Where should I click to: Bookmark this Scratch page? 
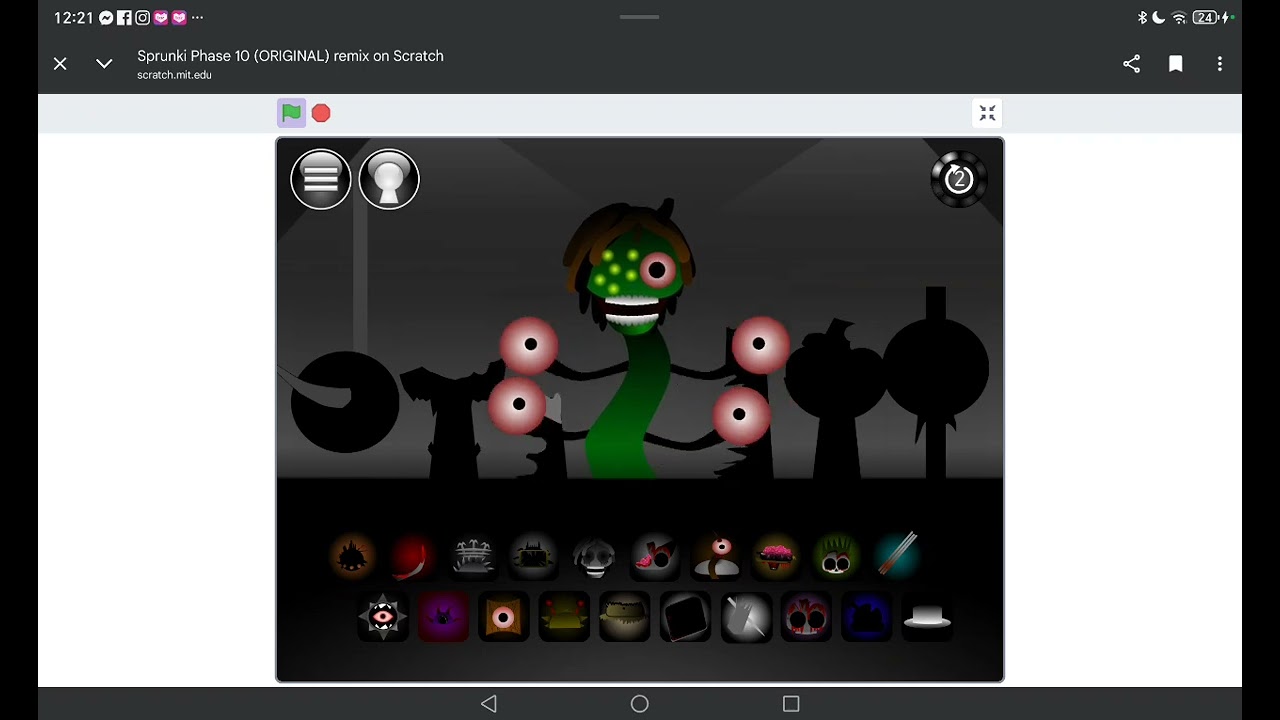[x=1176, y=64]
